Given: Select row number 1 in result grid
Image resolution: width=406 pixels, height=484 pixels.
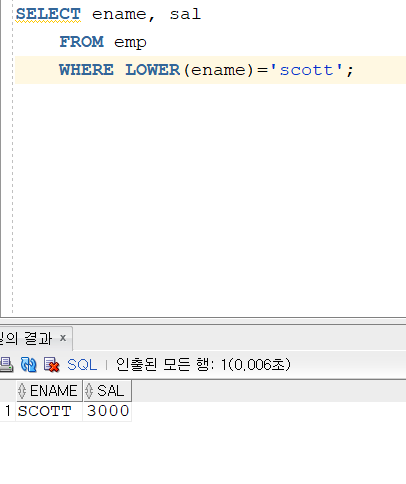Looking at the screenshot, I should coord(8,411).
